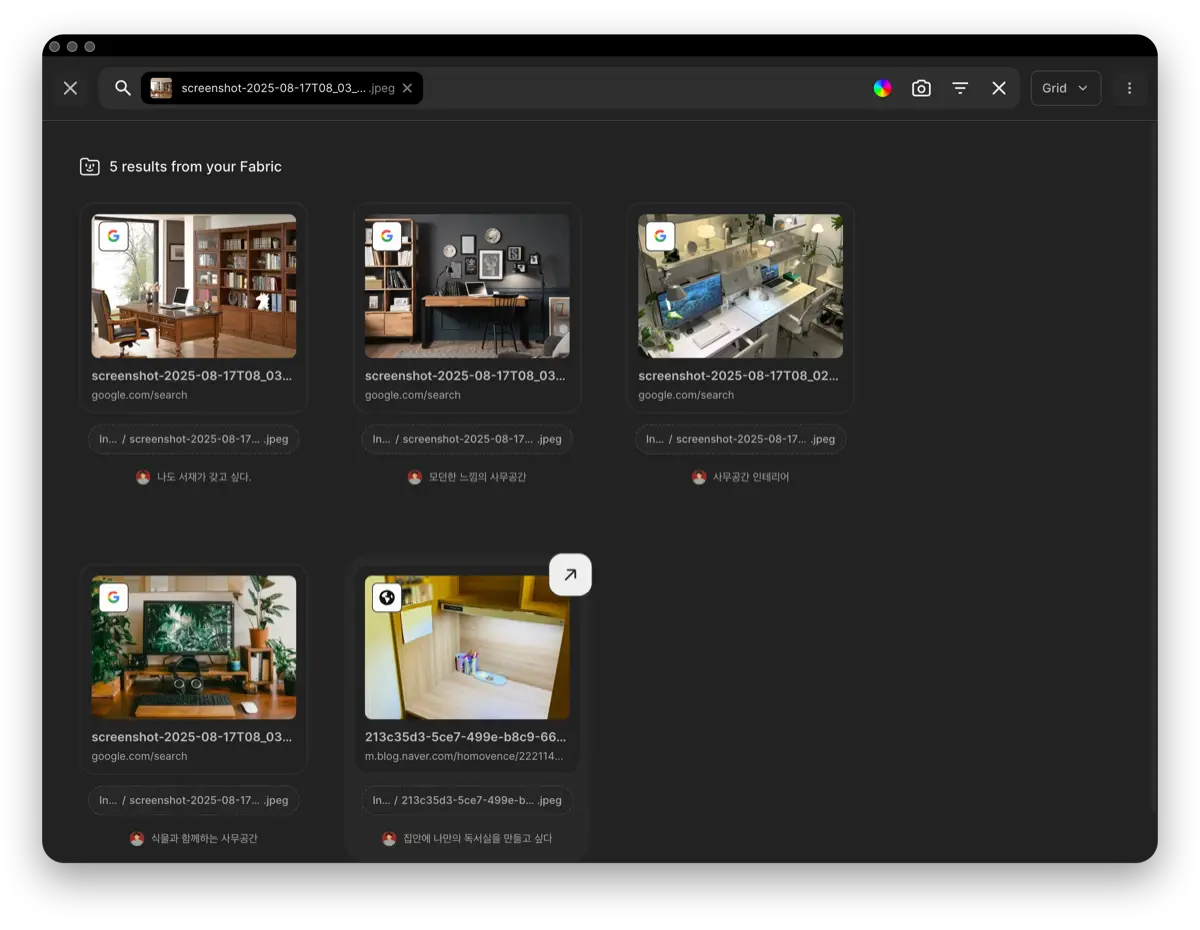Open the wooden bookshelf study thumbnail
Image resolution: width=1200 pixels, height=930 pixels.
[194, 286]
